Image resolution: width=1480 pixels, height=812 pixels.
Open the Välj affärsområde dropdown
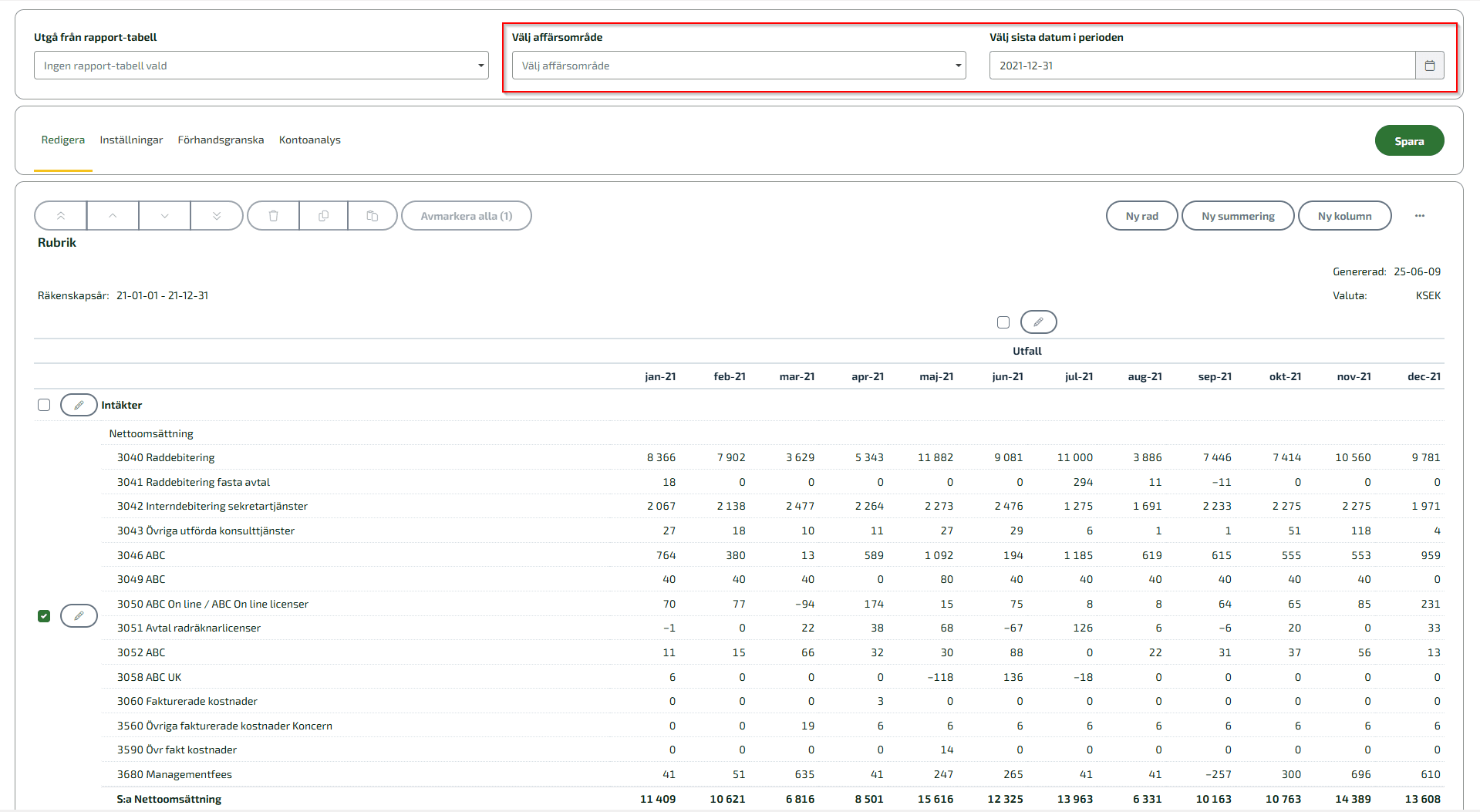pos(739,66)
